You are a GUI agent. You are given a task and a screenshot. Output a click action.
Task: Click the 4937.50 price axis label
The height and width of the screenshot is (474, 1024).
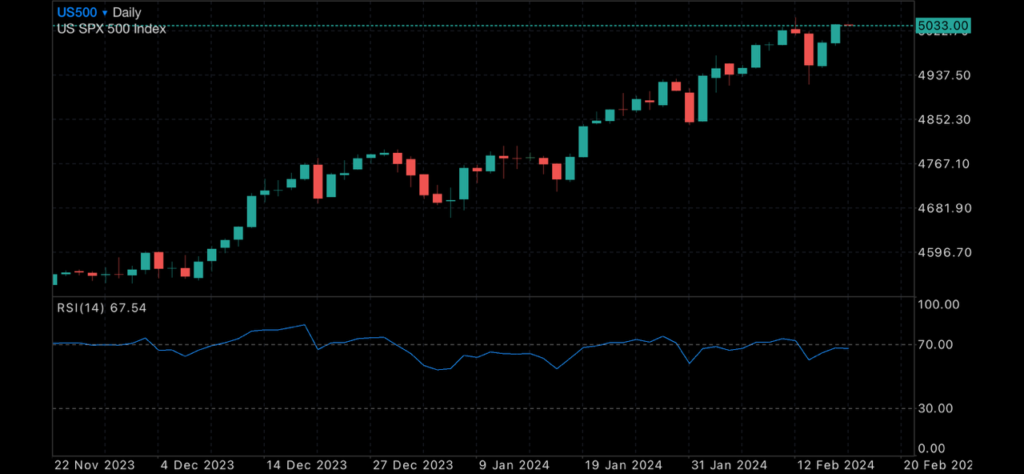(x=944, y=76)
